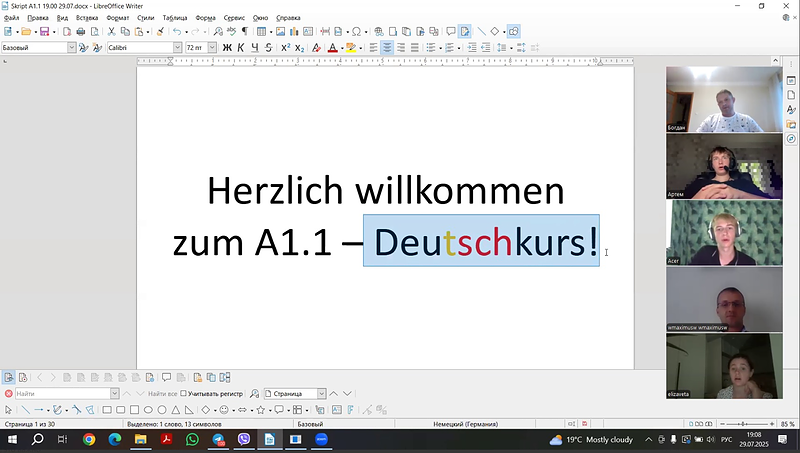
Task: Toggle Italic formatting (К)
Action: pos(241,47)
